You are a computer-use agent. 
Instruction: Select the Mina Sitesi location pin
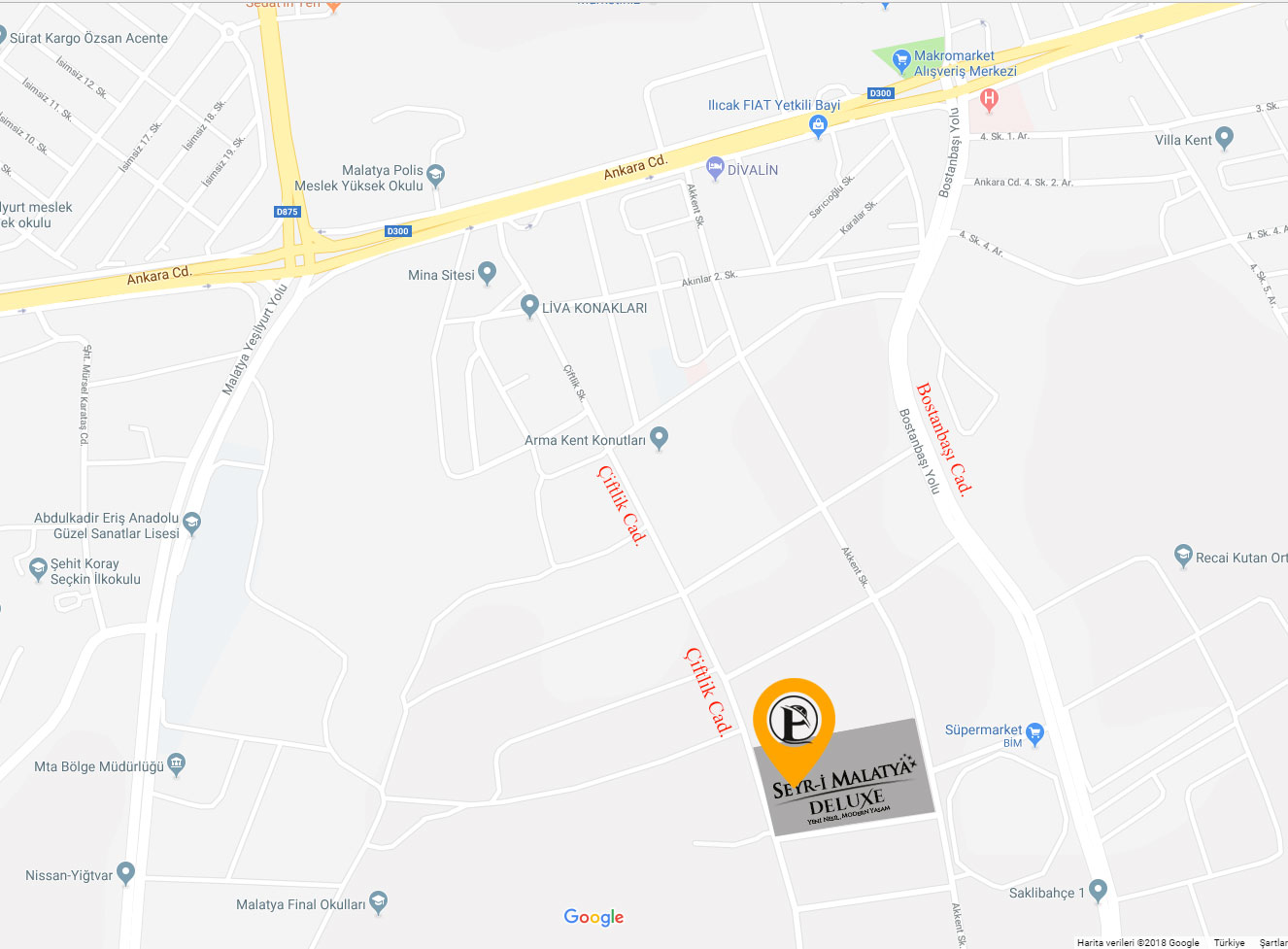coord(487,274)
